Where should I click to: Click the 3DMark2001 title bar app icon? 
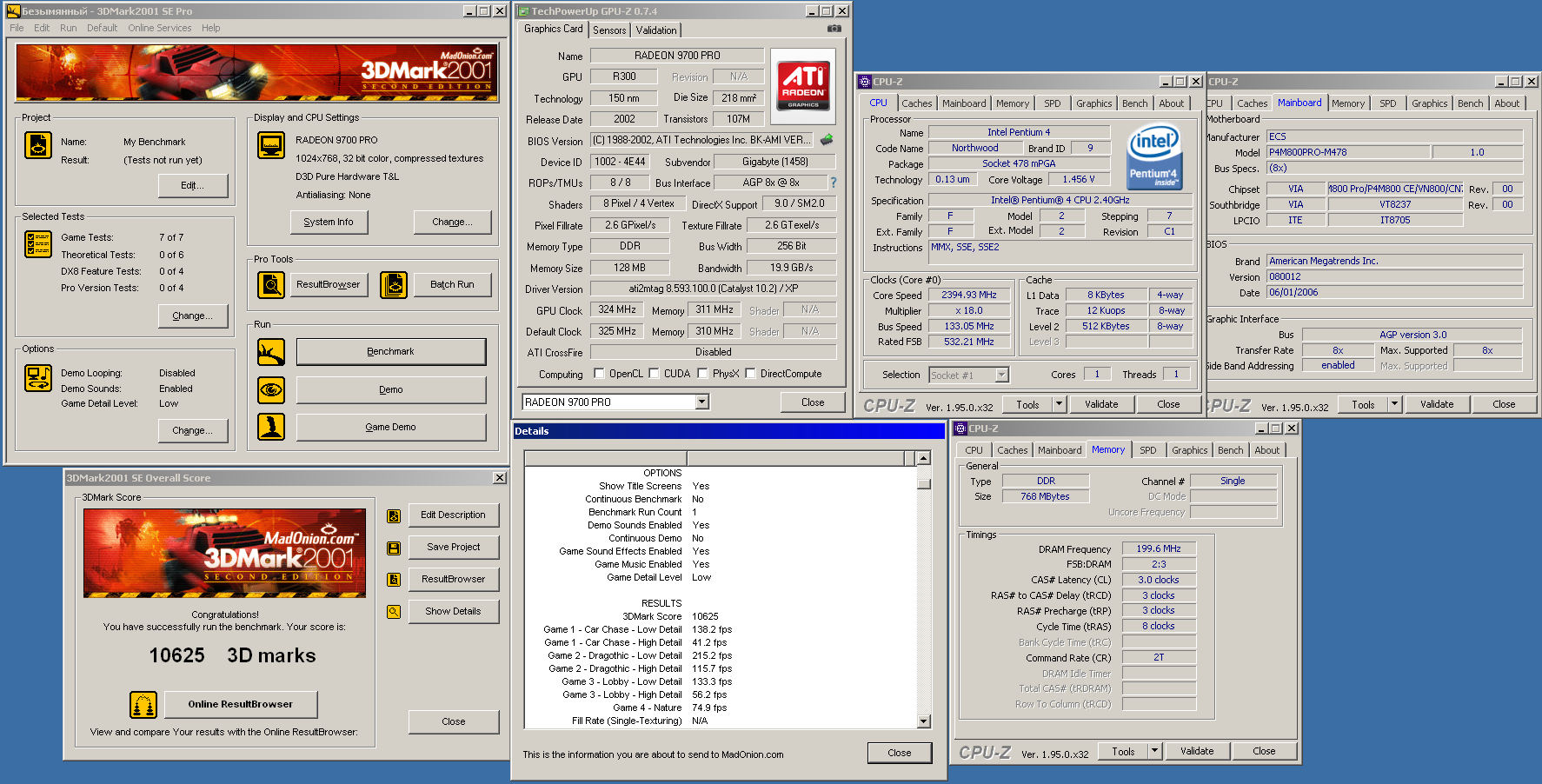point(13,11)
